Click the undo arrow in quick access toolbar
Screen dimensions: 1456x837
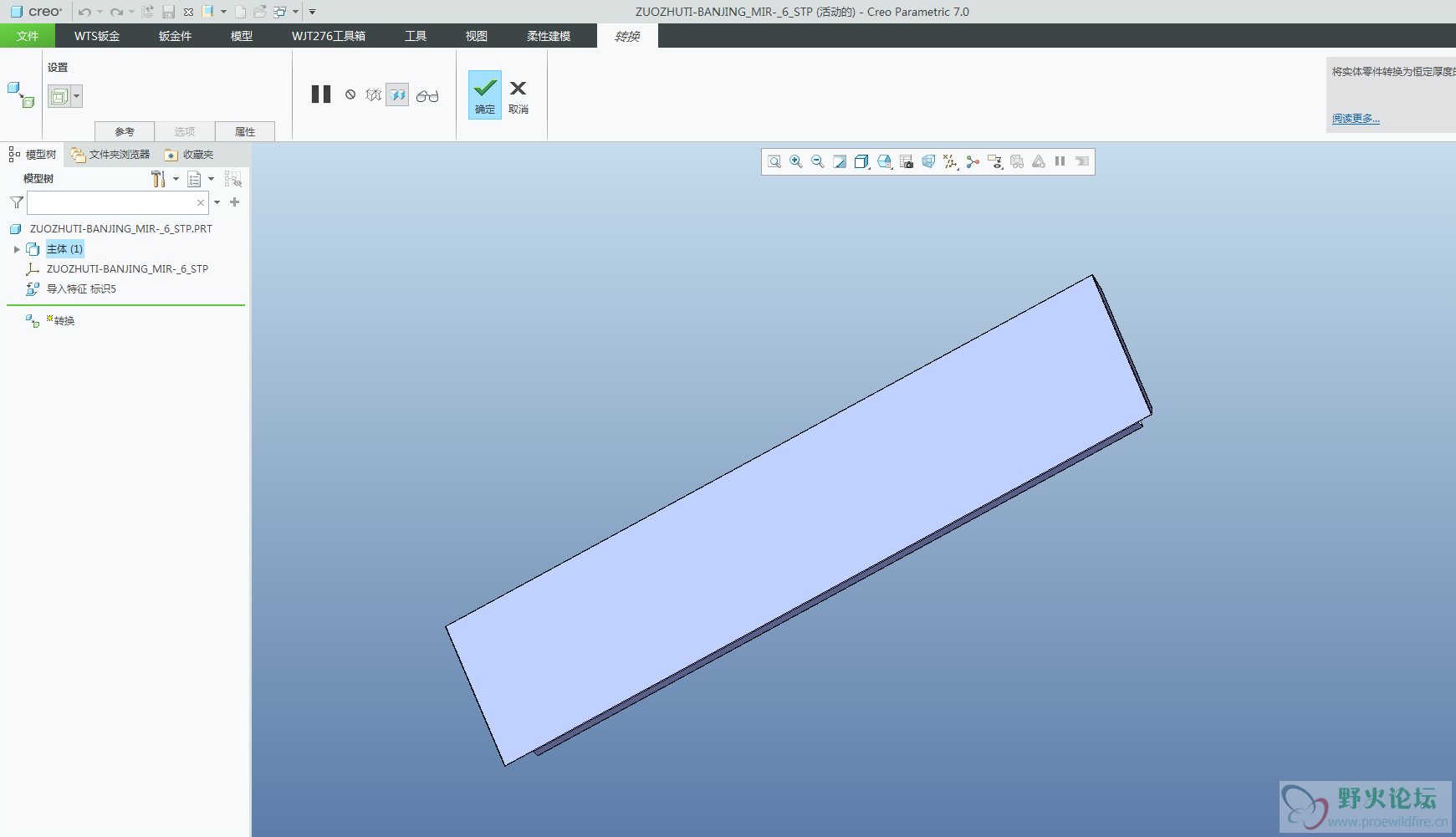click(x=84, y=12)
